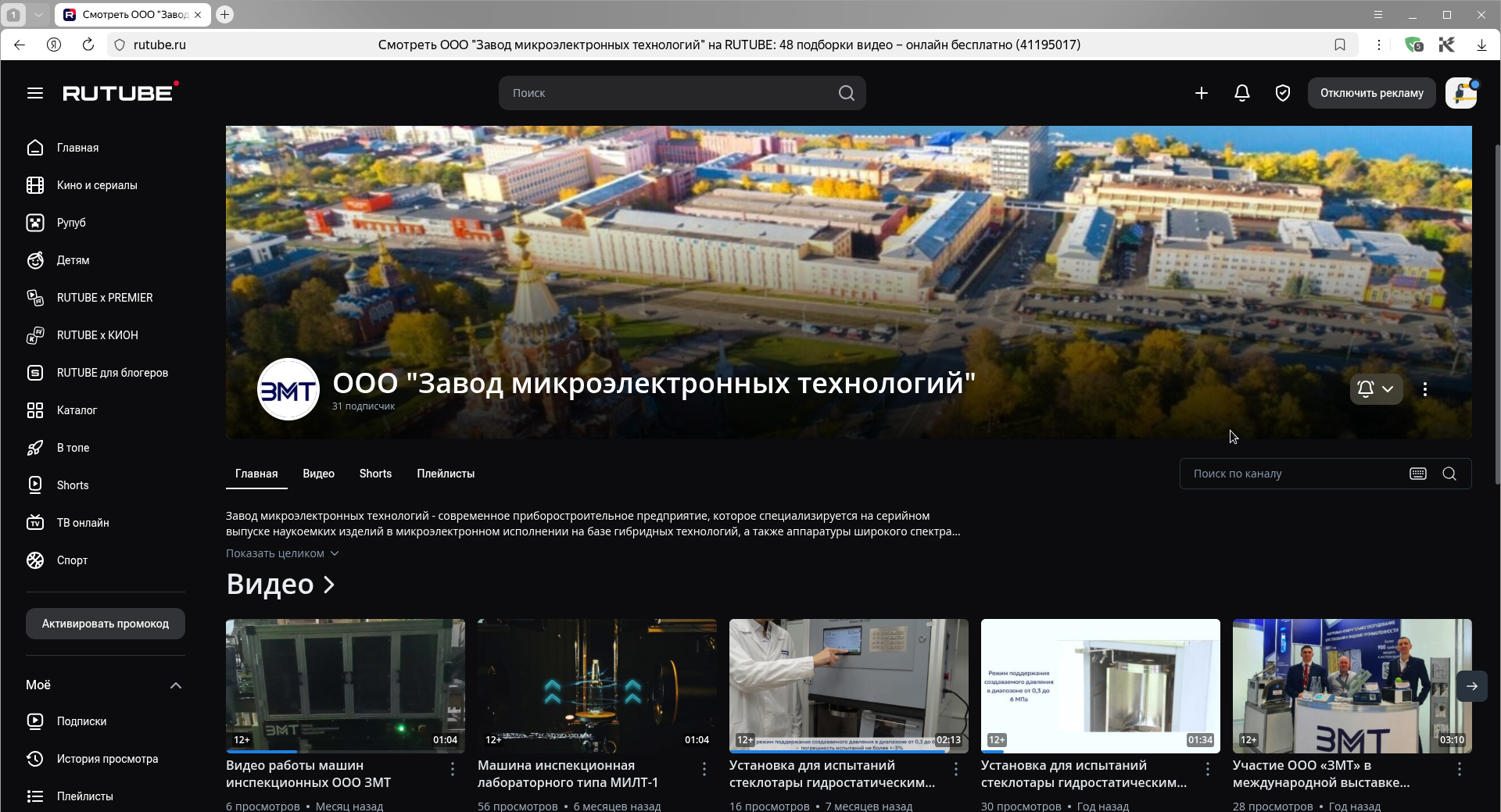Screen dimensions: 1501x812
Task: Open a new browser tab
Action: [x=224, y=14]
